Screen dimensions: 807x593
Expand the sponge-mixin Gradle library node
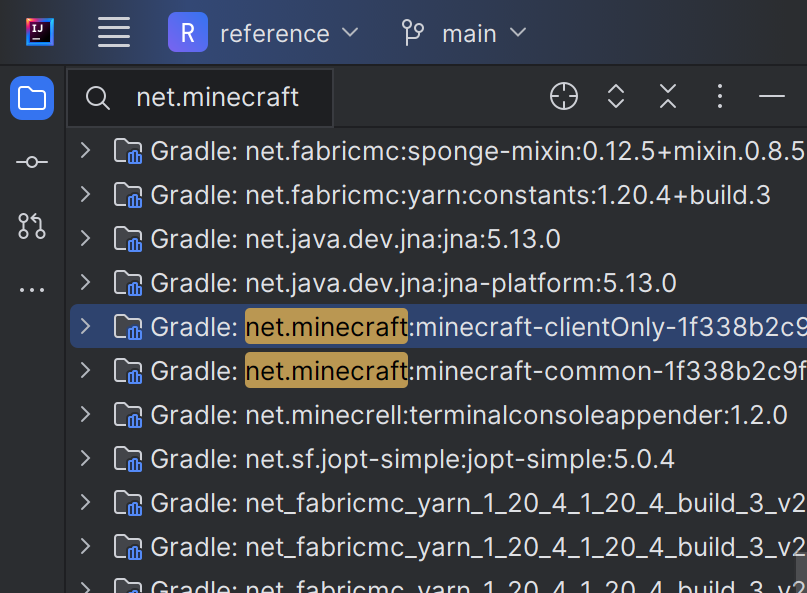click(x=86, y=151)
